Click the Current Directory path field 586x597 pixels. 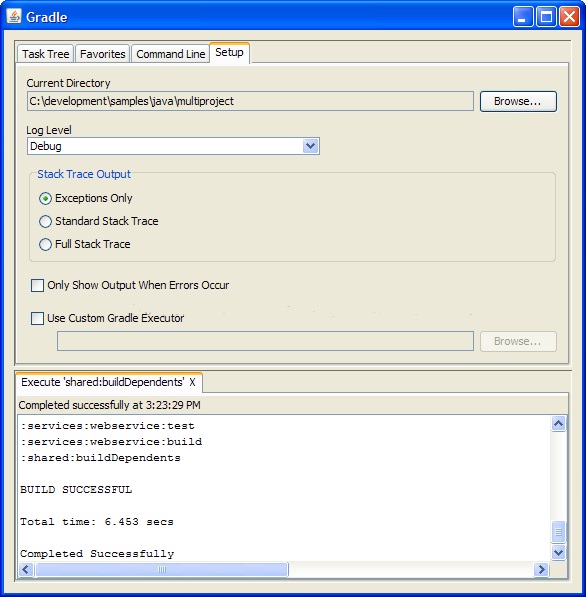[250, 101]
